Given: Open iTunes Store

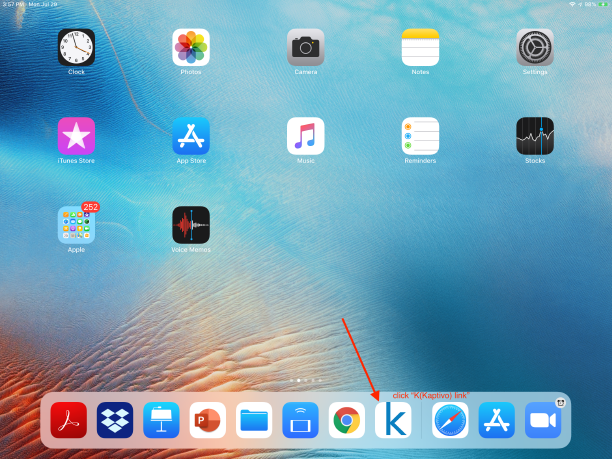Looking at the screenshot, I should 76,136.
